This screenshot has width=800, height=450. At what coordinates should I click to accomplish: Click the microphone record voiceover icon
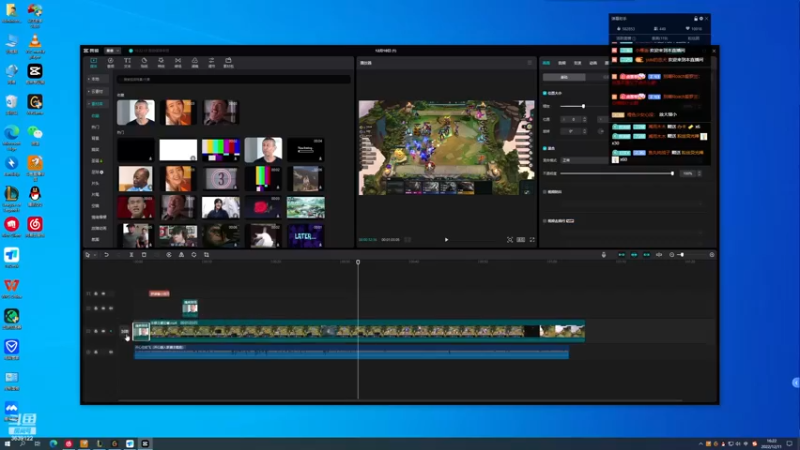coord(604,255)
